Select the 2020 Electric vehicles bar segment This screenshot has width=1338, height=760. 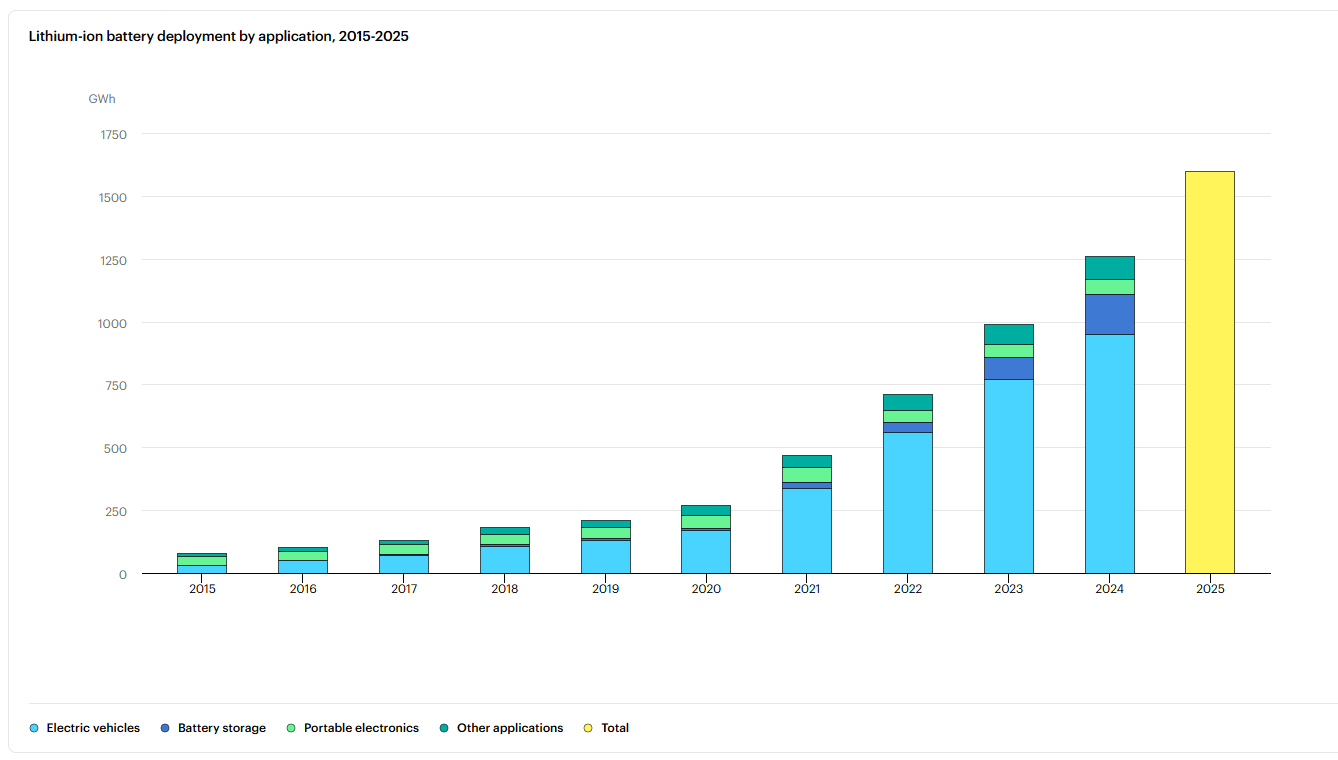click(x=706, y=552)
